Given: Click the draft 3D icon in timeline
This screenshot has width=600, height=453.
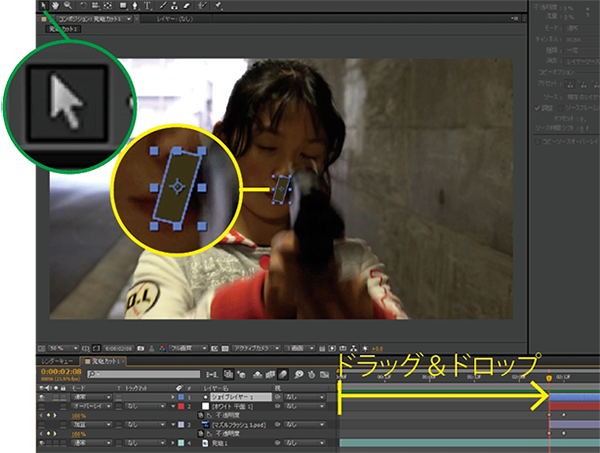Looking at the screenshot, I should coord(241,375).
